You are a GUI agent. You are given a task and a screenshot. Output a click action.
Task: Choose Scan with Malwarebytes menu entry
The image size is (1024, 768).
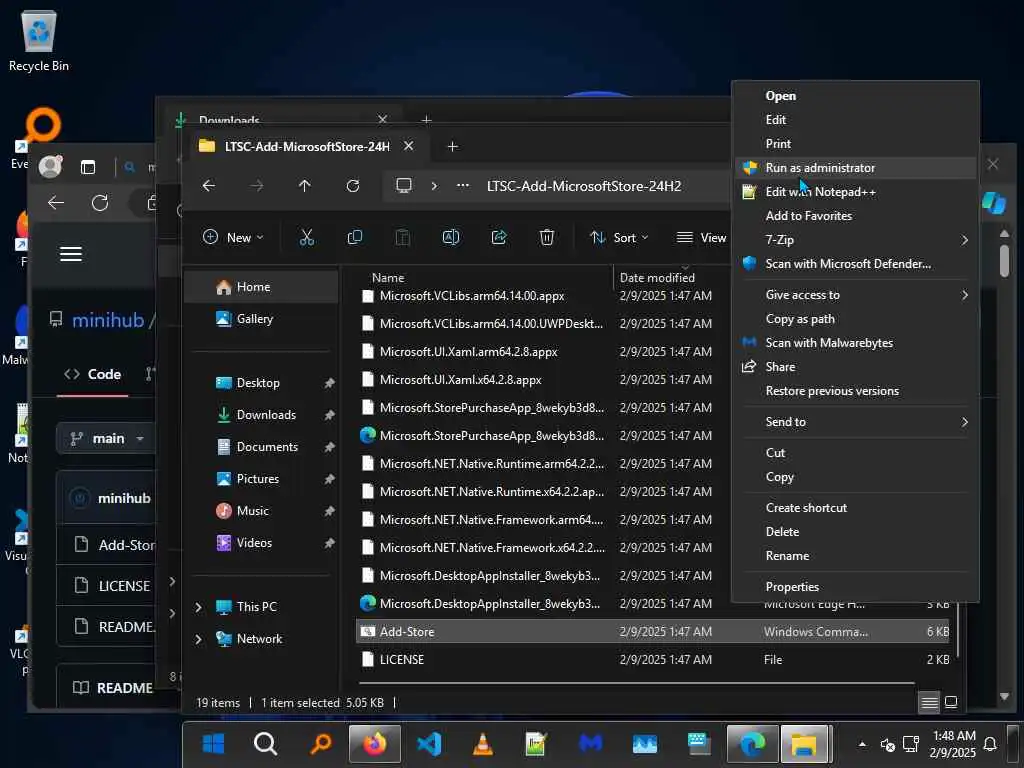coord(856,343)
